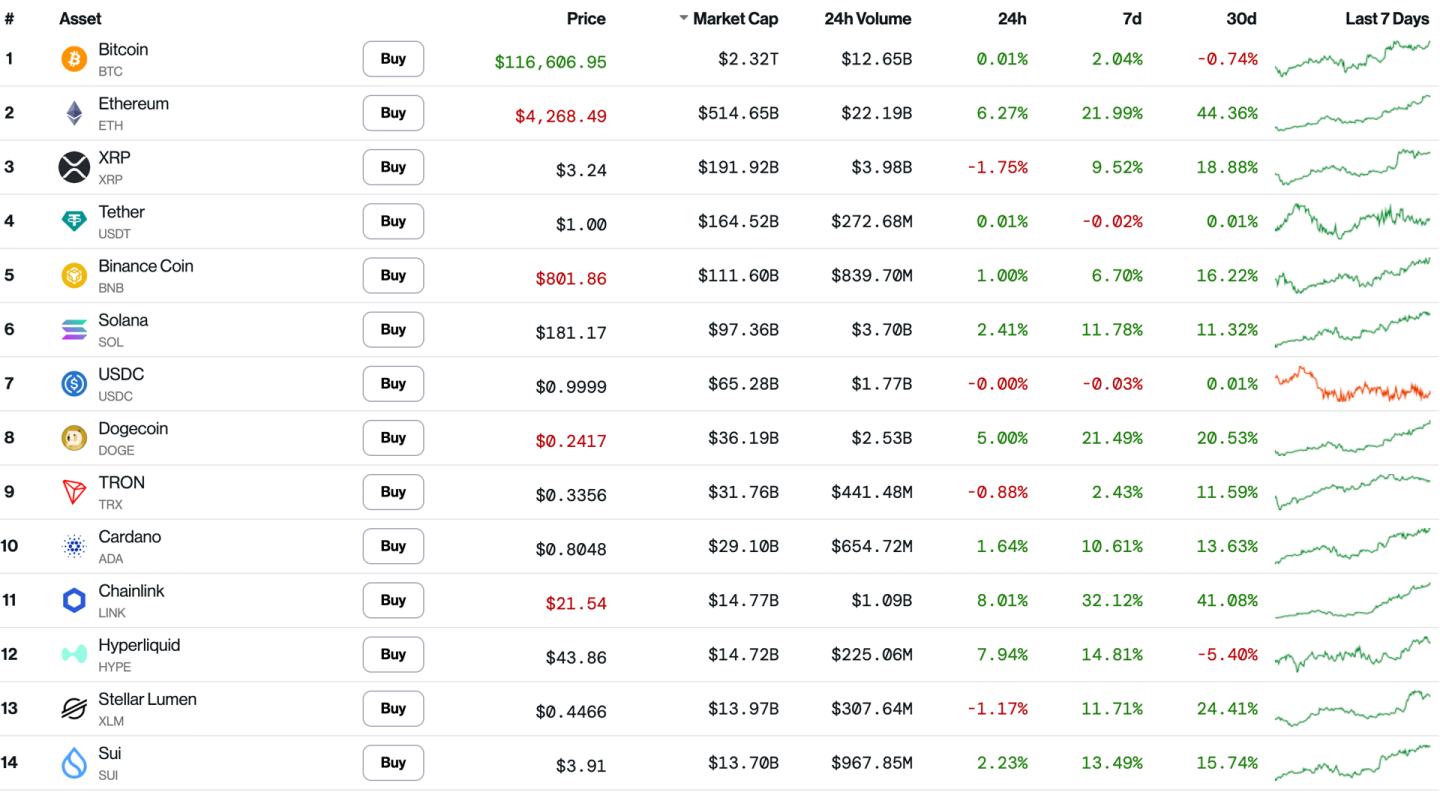The height and width of the screenshot is (792, 1440).
Task: Click Buy in the Sui row
Action: tap(393, 762)
